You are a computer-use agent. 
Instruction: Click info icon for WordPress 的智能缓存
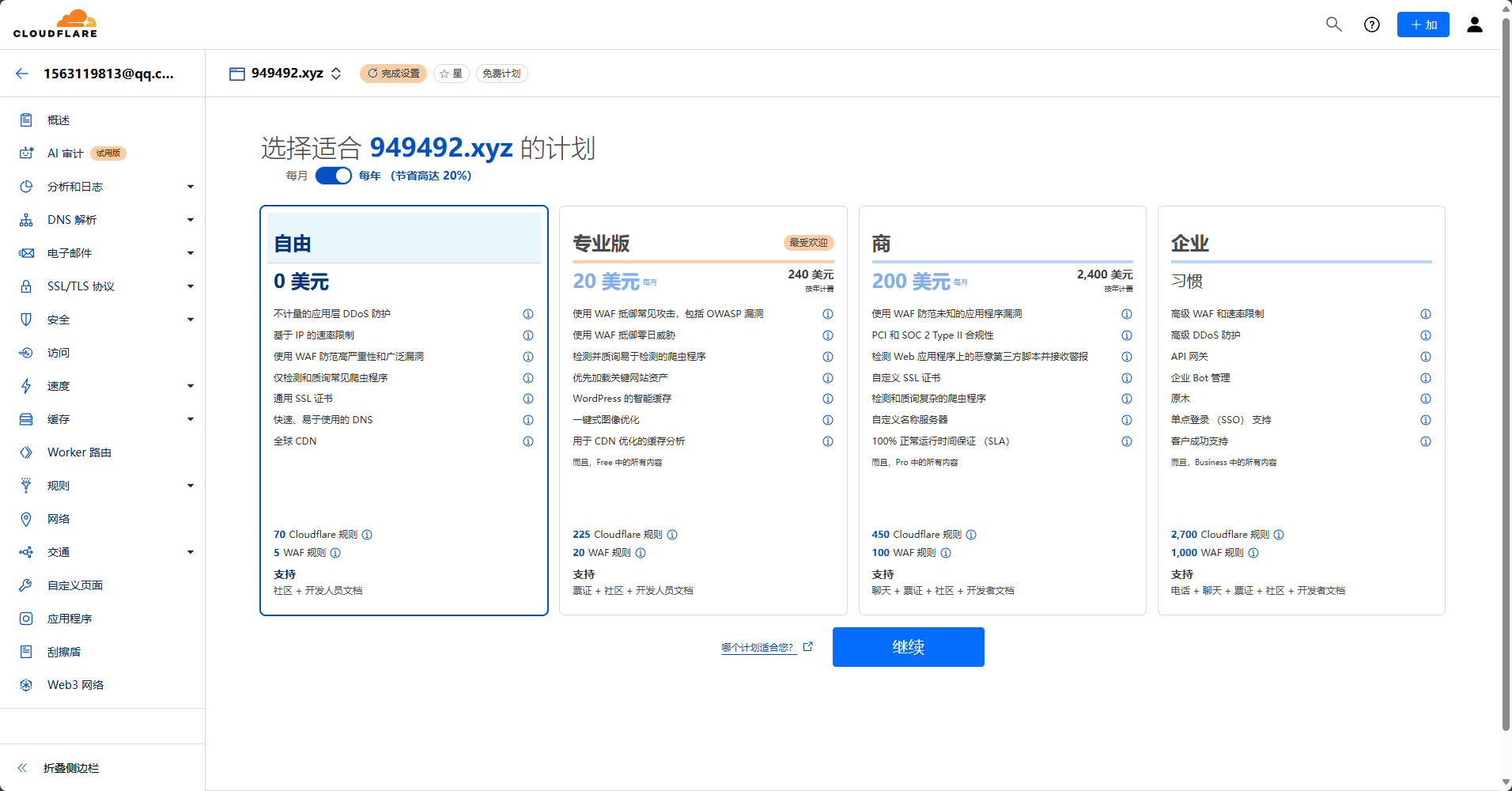pos(828,399)
